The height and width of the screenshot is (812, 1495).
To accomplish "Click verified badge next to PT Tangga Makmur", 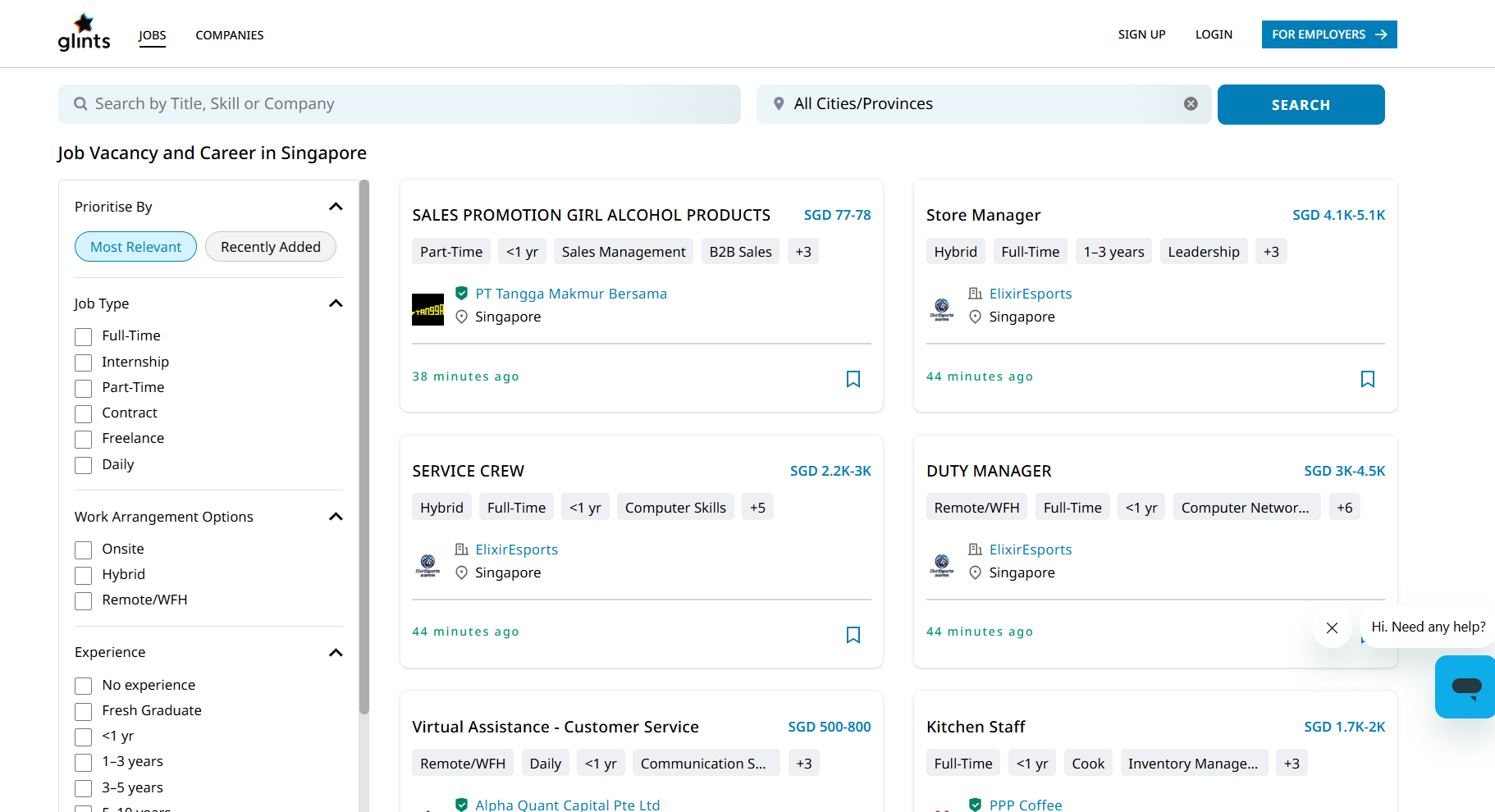I will click(x=461, y=293).
